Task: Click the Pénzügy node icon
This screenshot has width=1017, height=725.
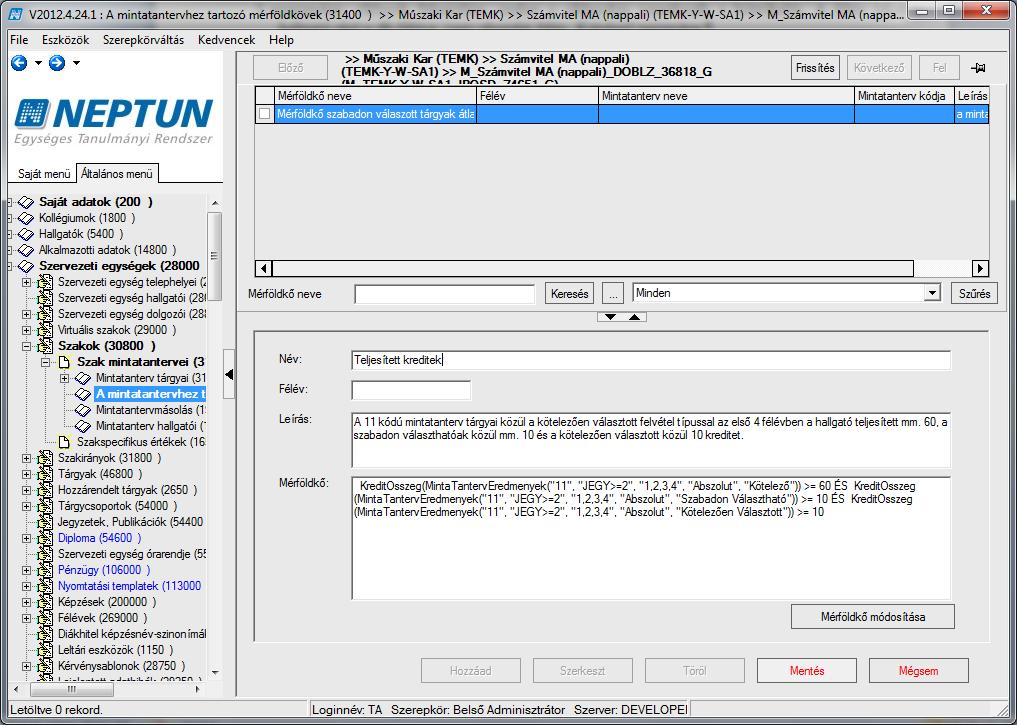Action: click(45, 570)
